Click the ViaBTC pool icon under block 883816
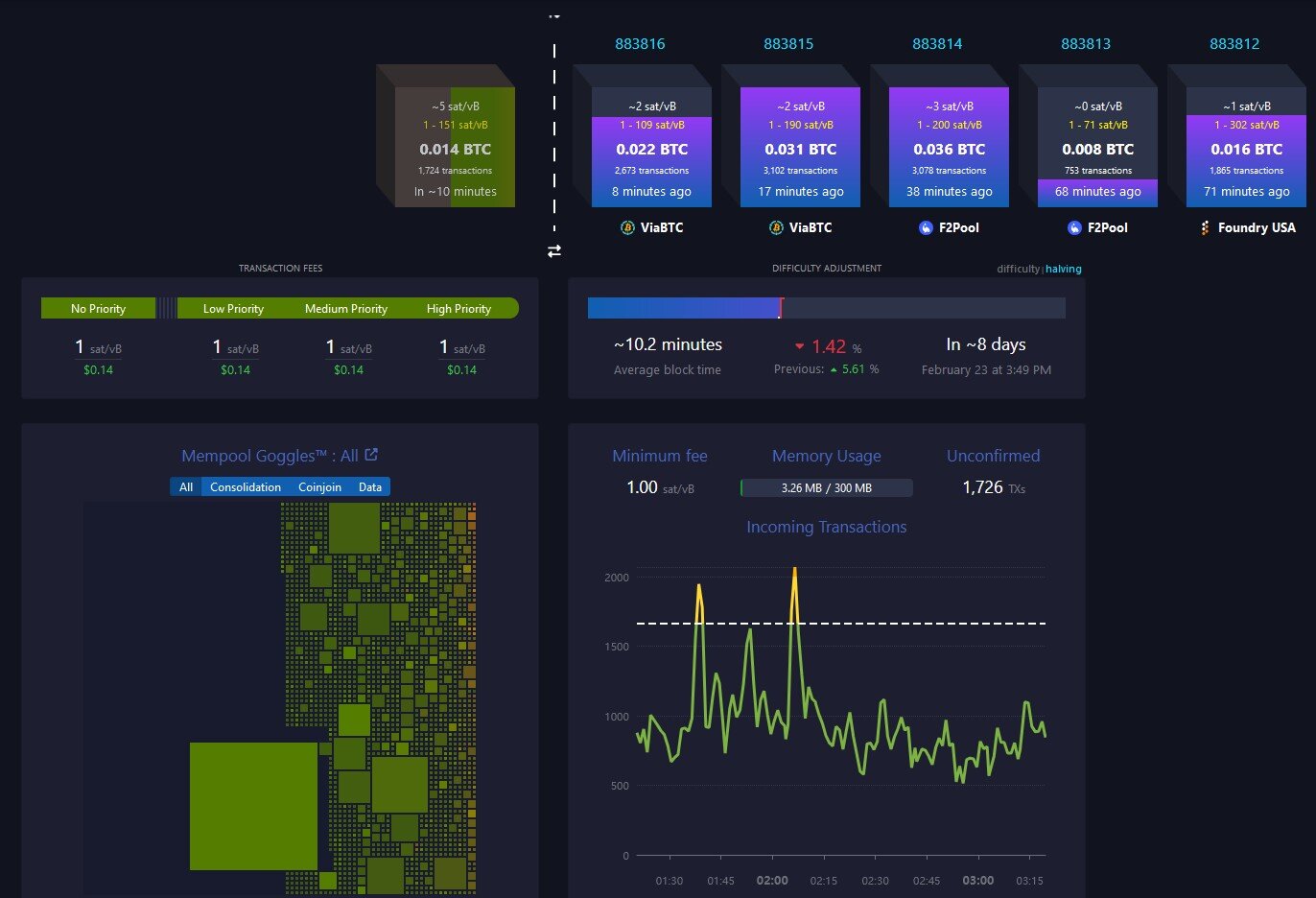 click(x=627, y=227)
